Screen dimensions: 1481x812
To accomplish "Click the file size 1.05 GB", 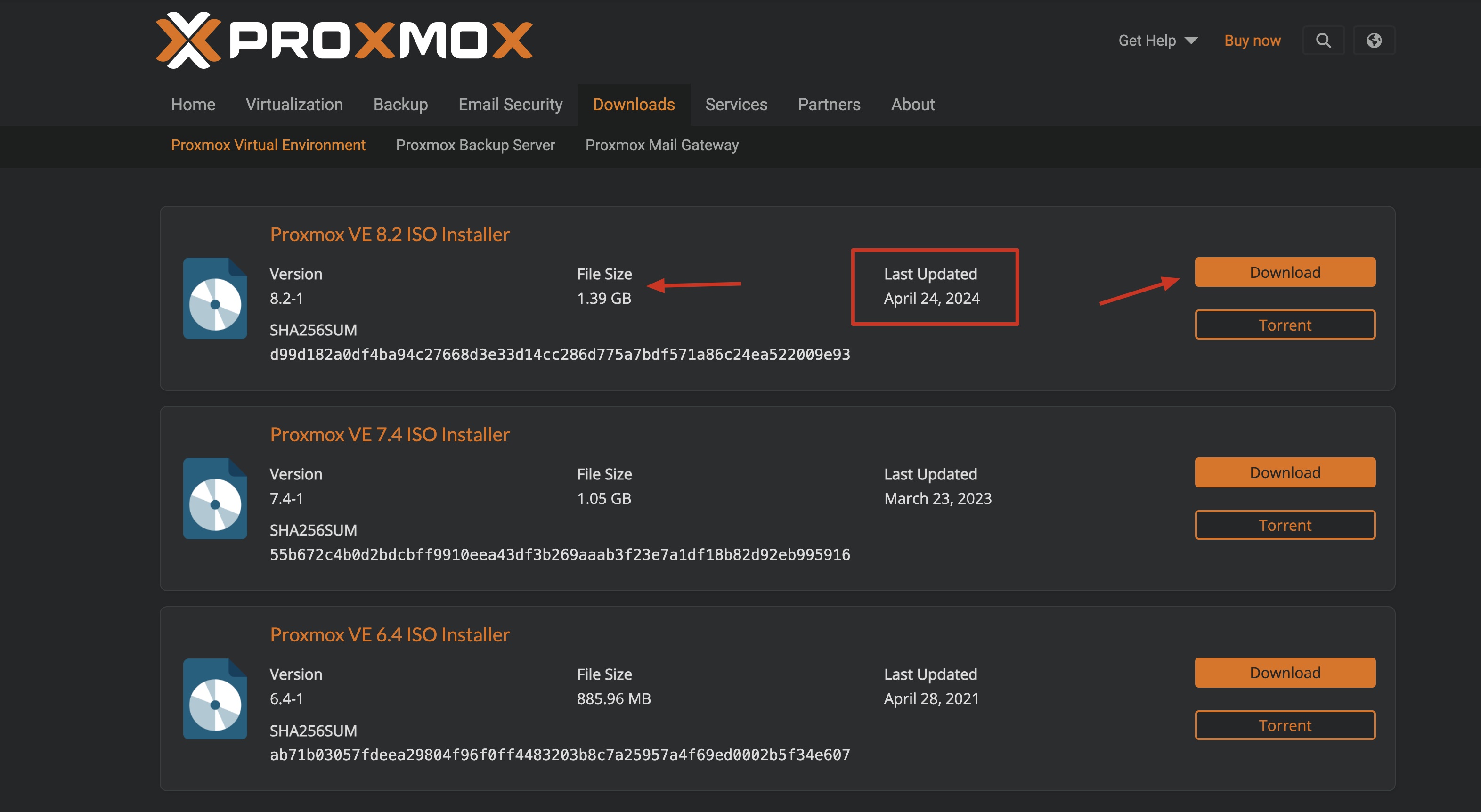I will 604,498.
